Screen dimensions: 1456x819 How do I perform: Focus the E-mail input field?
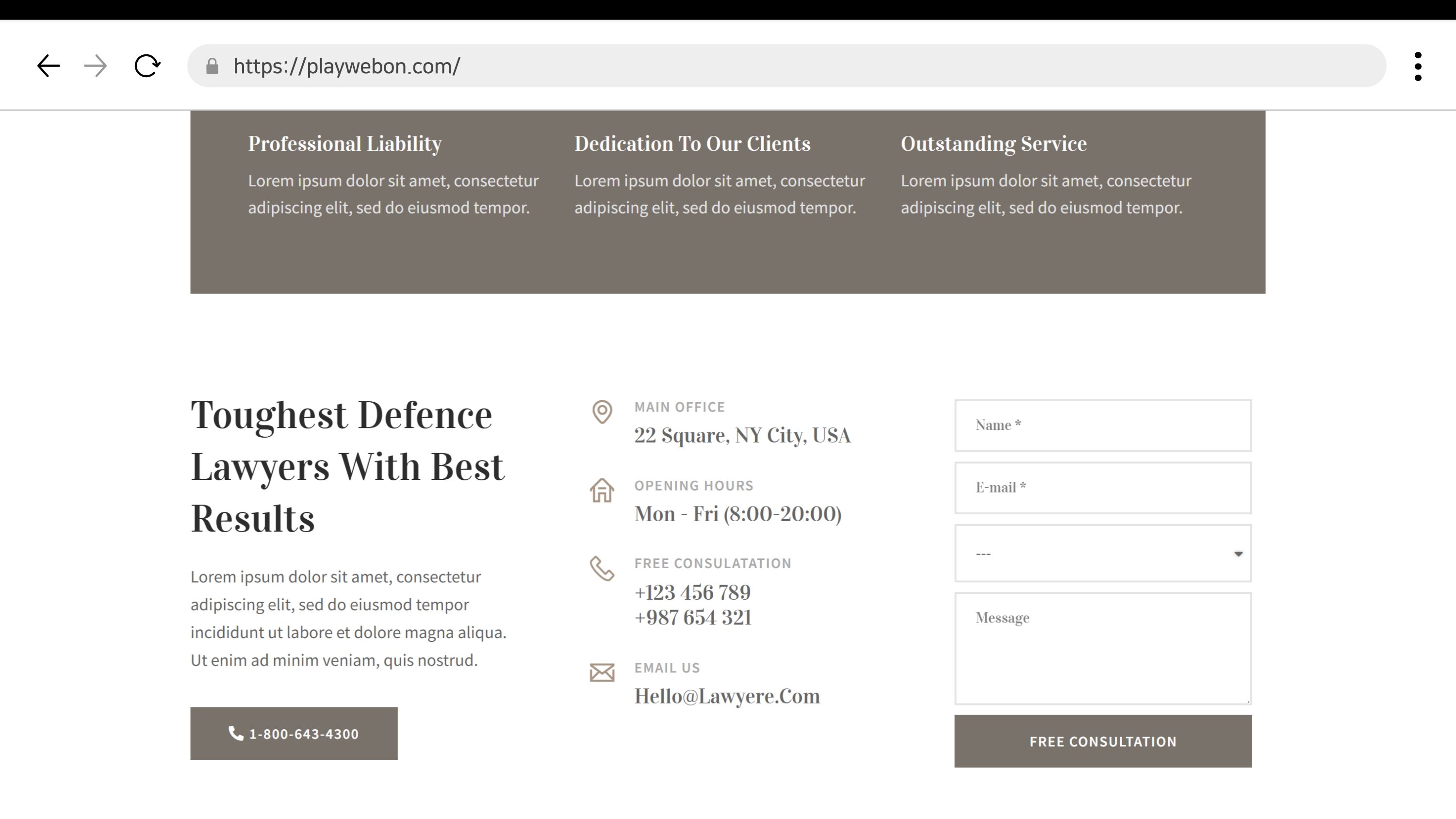(x=1103, y=488)
